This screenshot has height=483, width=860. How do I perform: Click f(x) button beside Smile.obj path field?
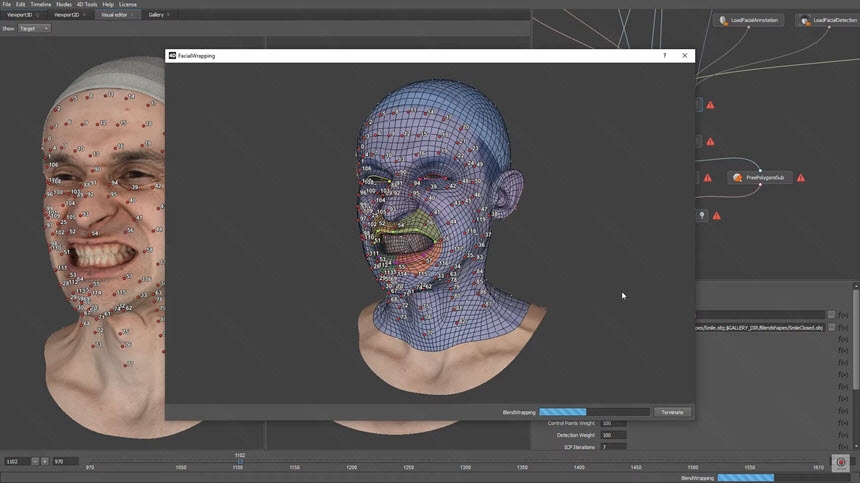(x=843, y=328)
